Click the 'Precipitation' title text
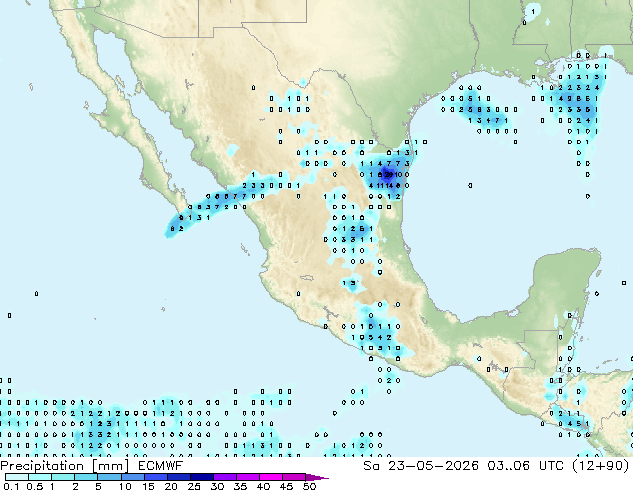 point(42,466)
